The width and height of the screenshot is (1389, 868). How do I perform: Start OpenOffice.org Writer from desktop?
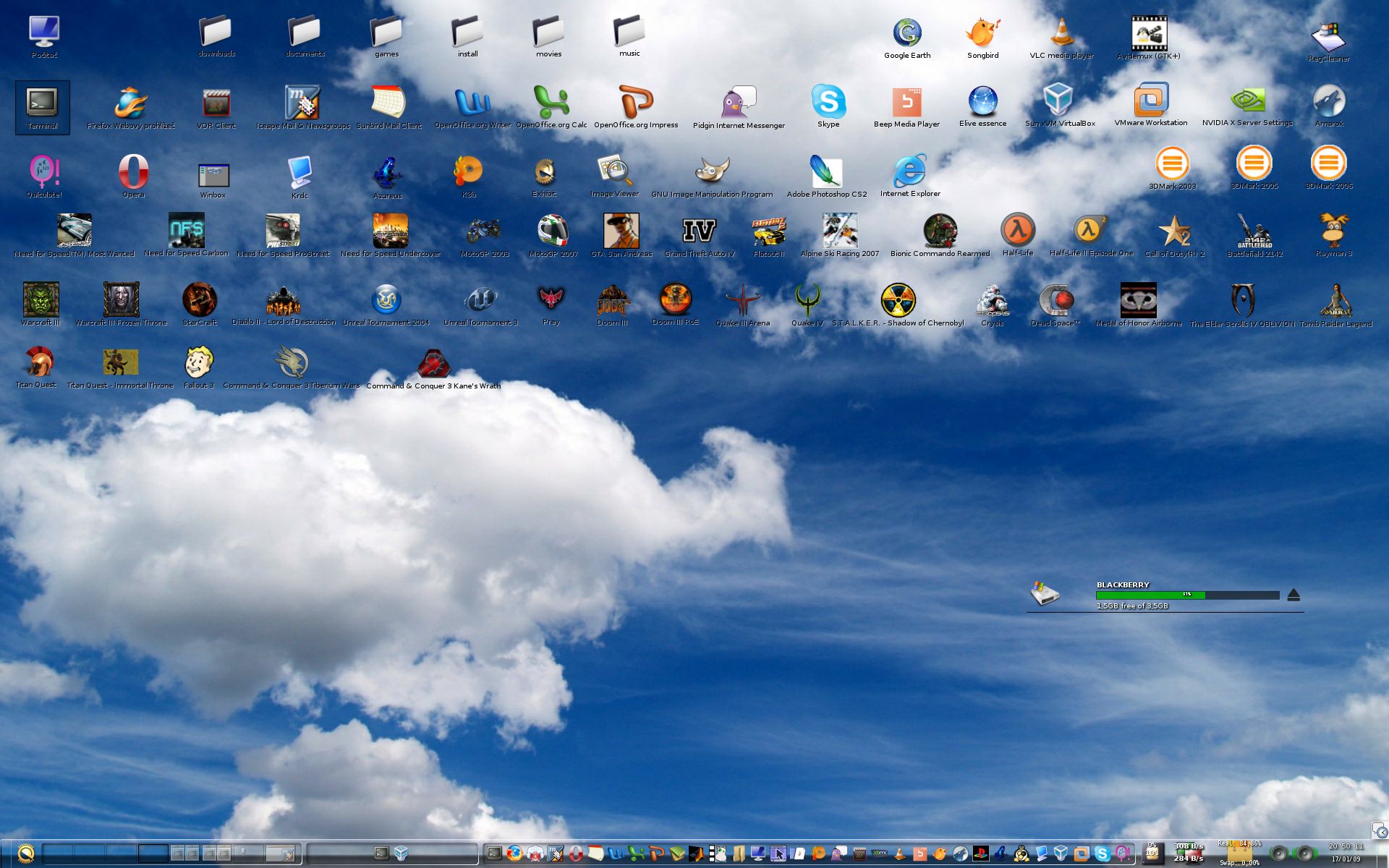(472, 107)
